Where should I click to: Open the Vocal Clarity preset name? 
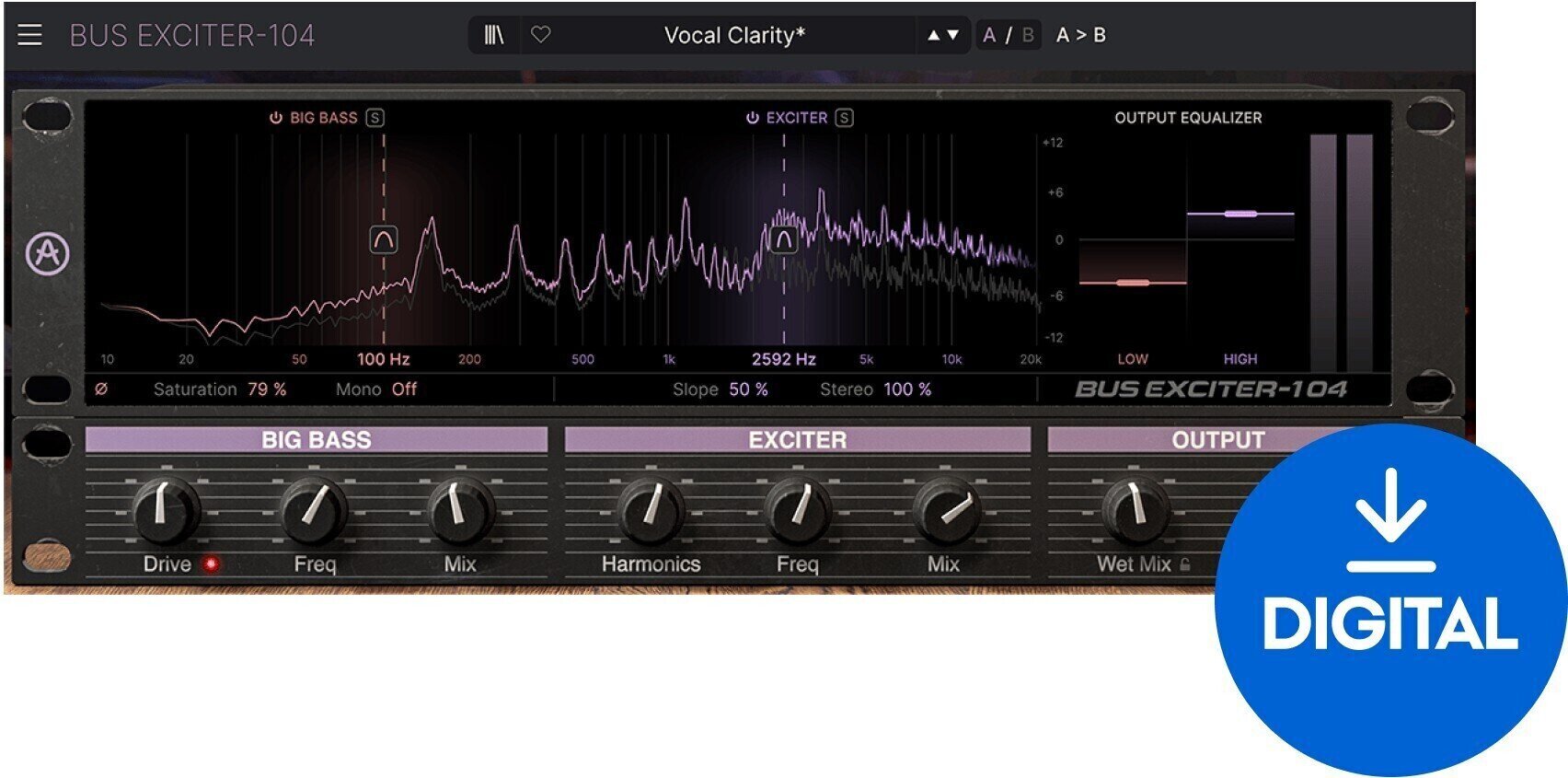tap(734, 35)
